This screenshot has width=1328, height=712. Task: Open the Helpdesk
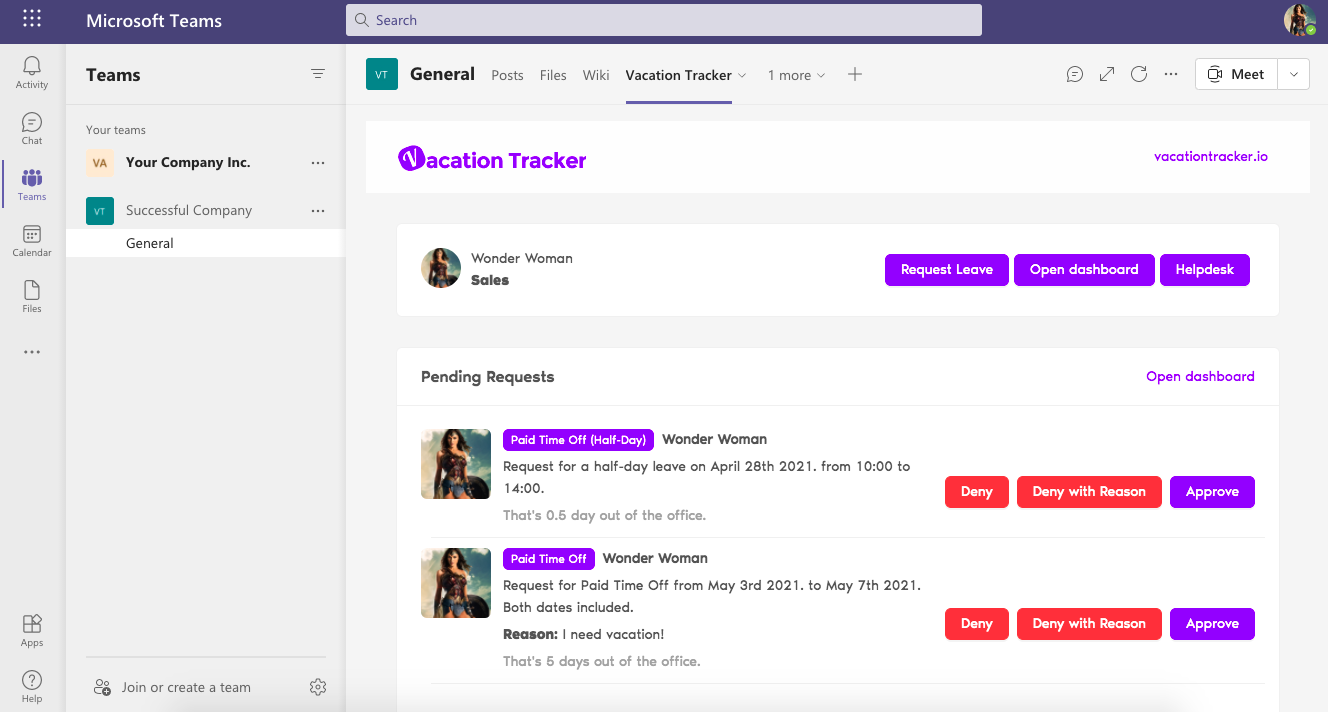(1205, 269)
